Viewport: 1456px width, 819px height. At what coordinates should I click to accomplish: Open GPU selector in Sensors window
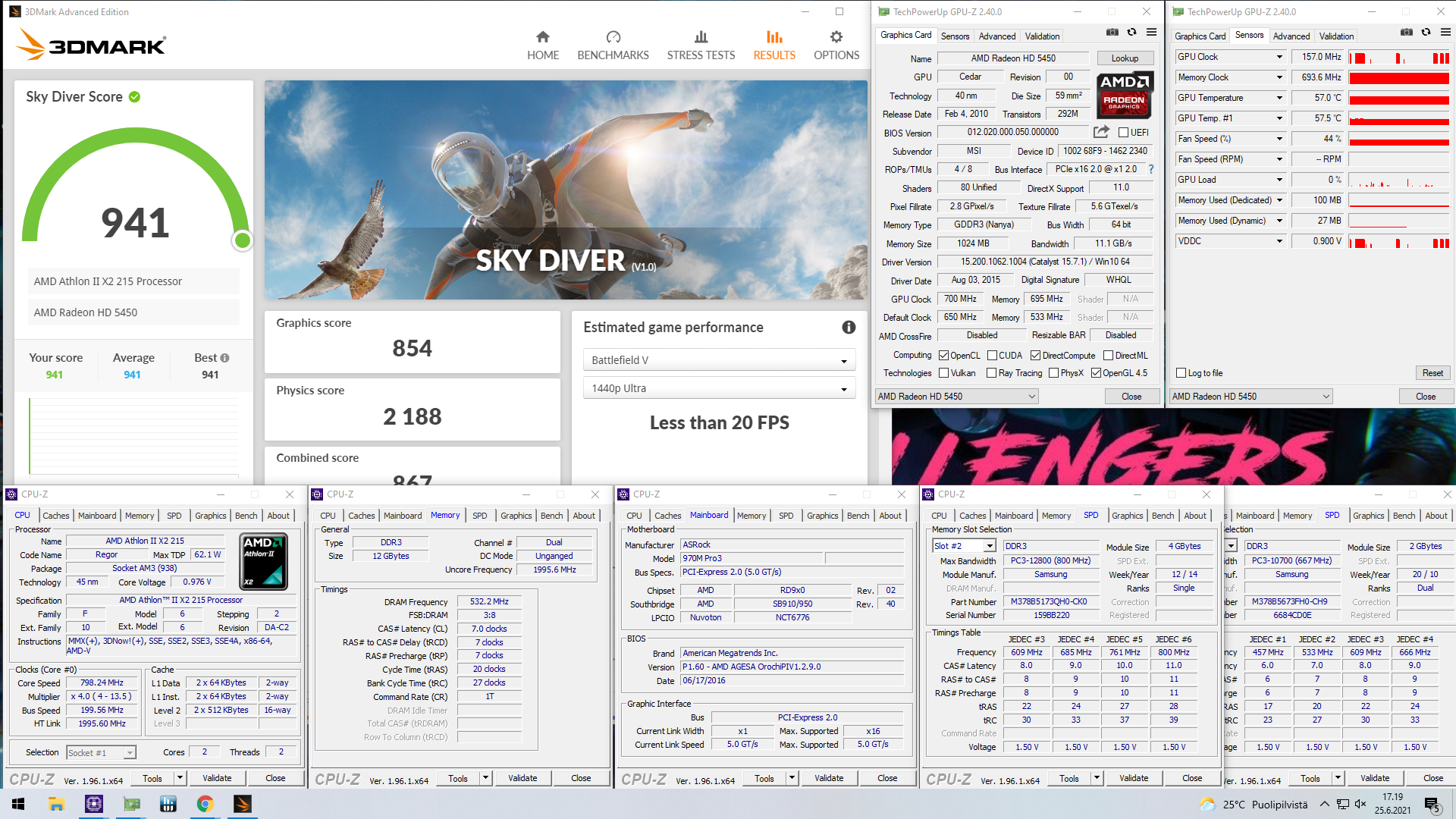pyautogui.click(x=1250, y=397)
